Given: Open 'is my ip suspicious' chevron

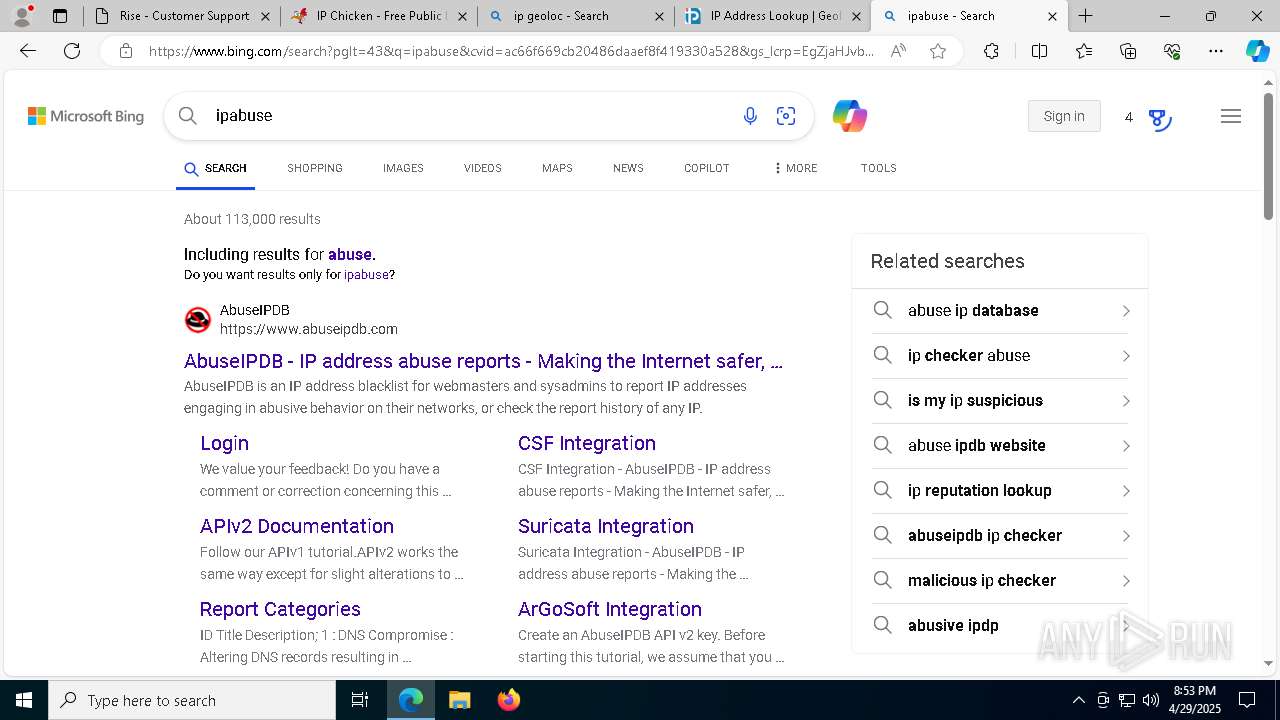Looking at the screenshot, I should click(x=1126, y=401).
